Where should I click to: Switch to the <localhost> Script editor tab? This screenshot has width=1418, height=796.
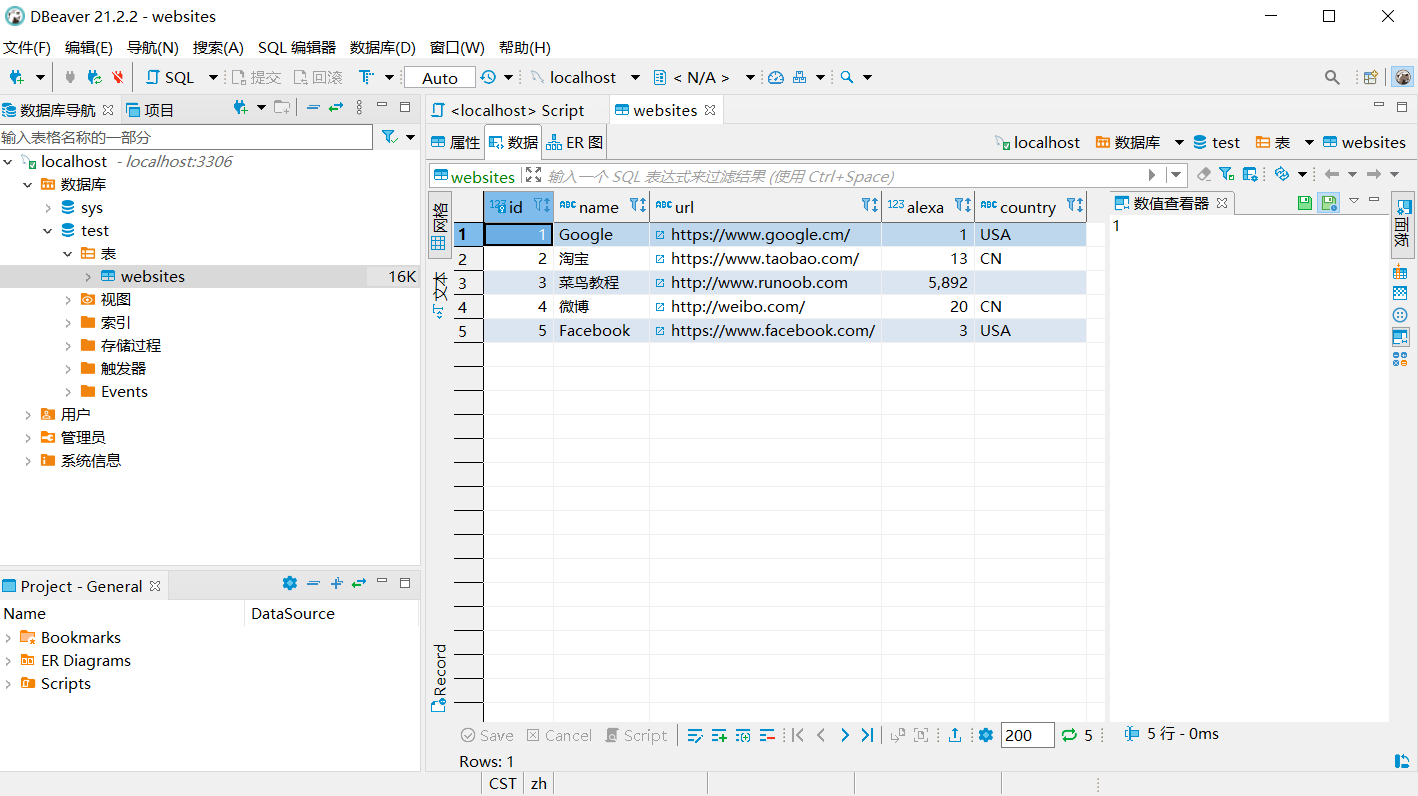[x=508, y=110]
